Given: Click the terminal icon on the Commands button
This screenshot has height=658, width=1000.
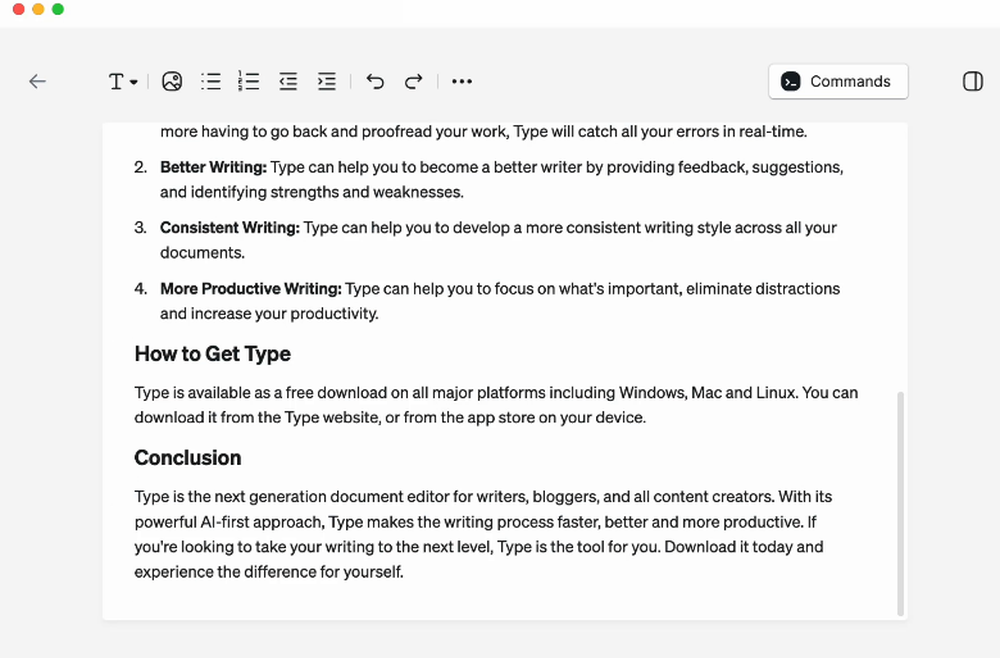Looking at the screenshot, I should point(791,81).
